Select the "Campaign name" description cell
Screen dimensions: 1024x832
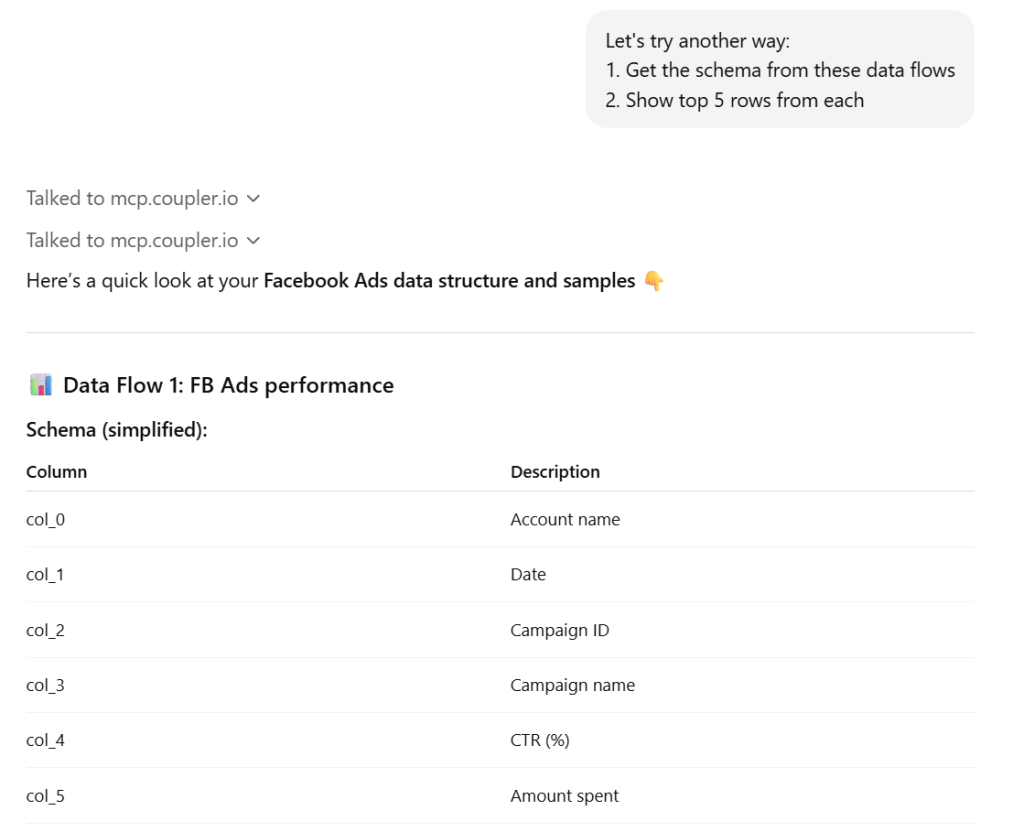(x=572, y=686)
